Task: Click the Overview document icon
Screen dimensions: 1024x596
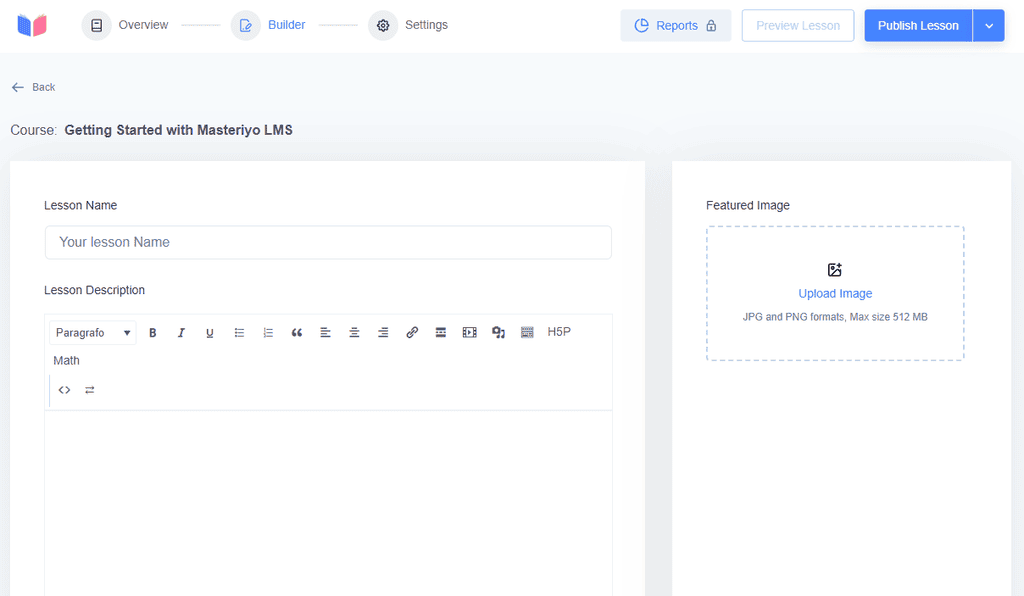Action: [x=97, y=25]
